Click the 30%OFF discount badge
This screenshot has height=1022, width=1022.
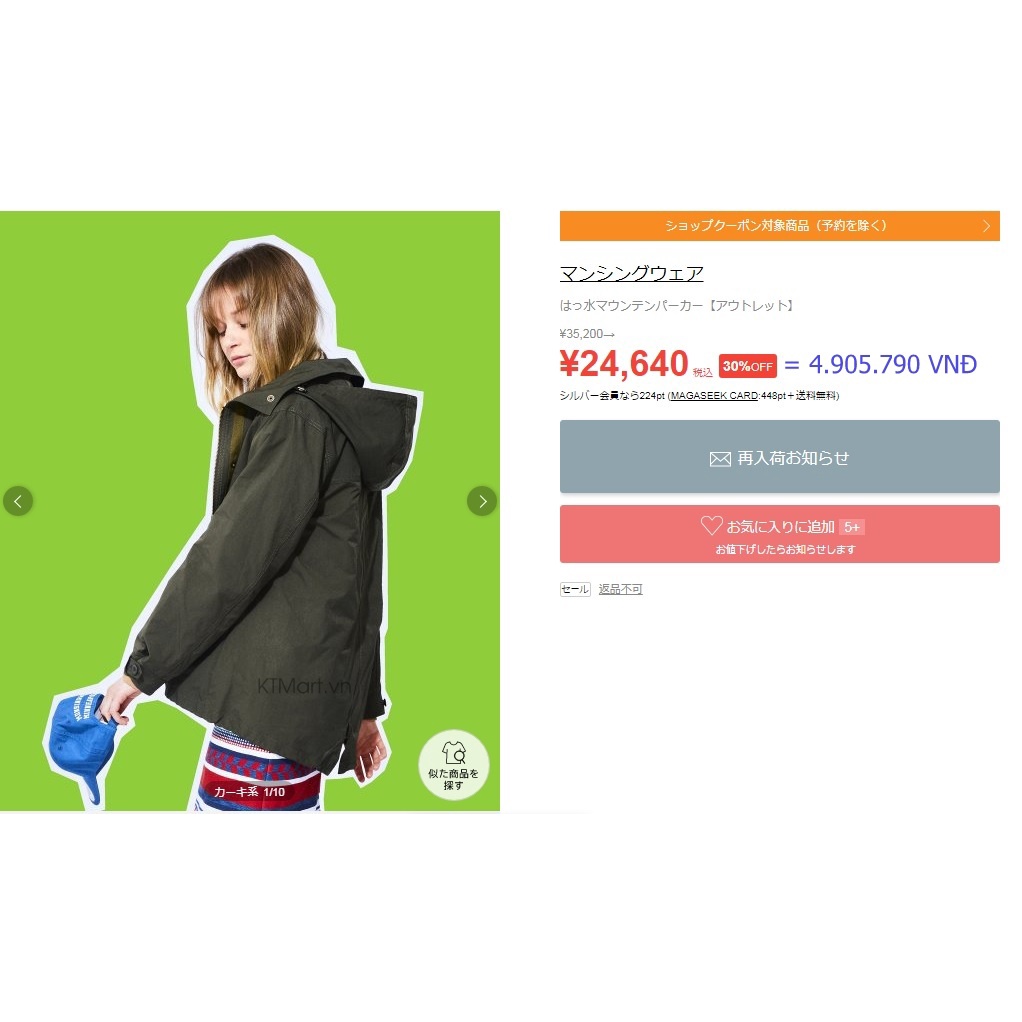click(748, 366)
